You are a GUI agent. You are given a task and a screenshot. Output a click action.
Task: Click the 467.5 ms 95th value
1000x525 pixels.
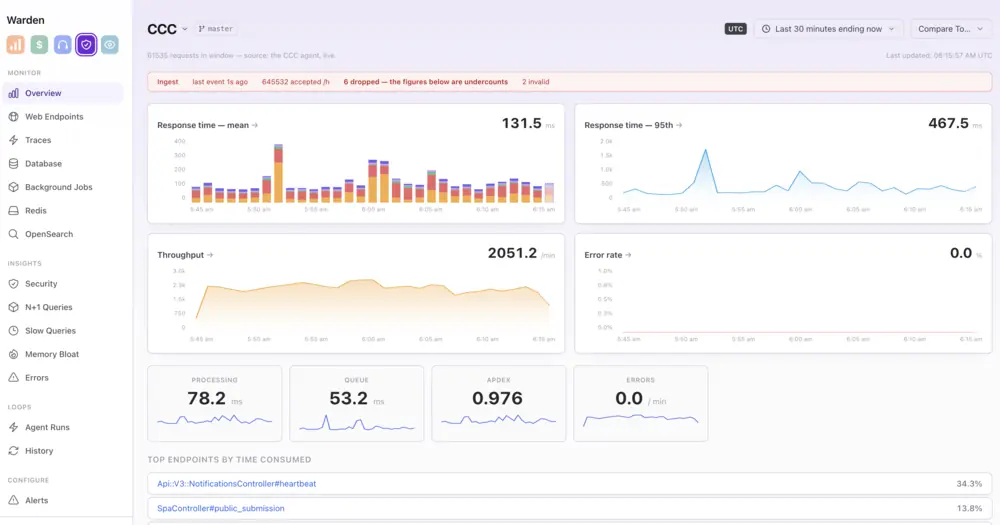[954, 123]
